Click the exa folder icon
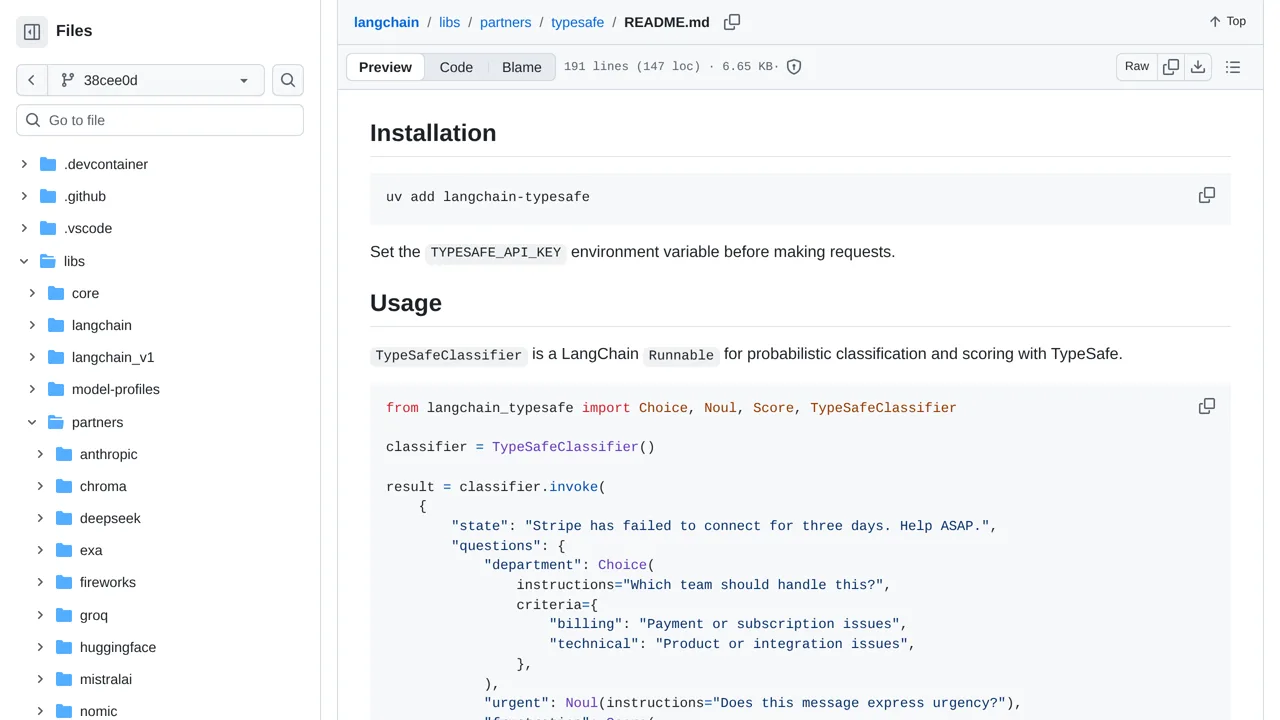 64,550
